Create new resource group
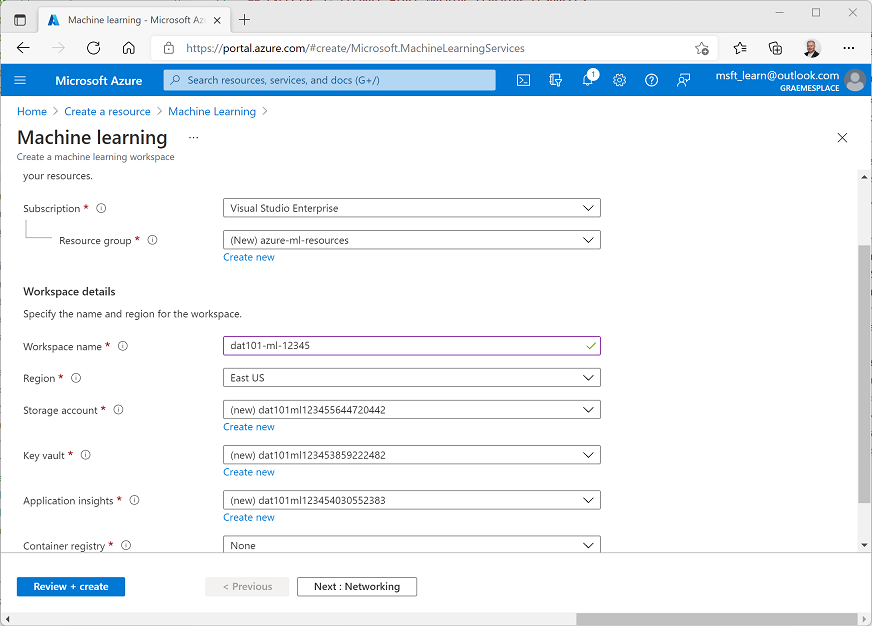 (x=248, y=257)
